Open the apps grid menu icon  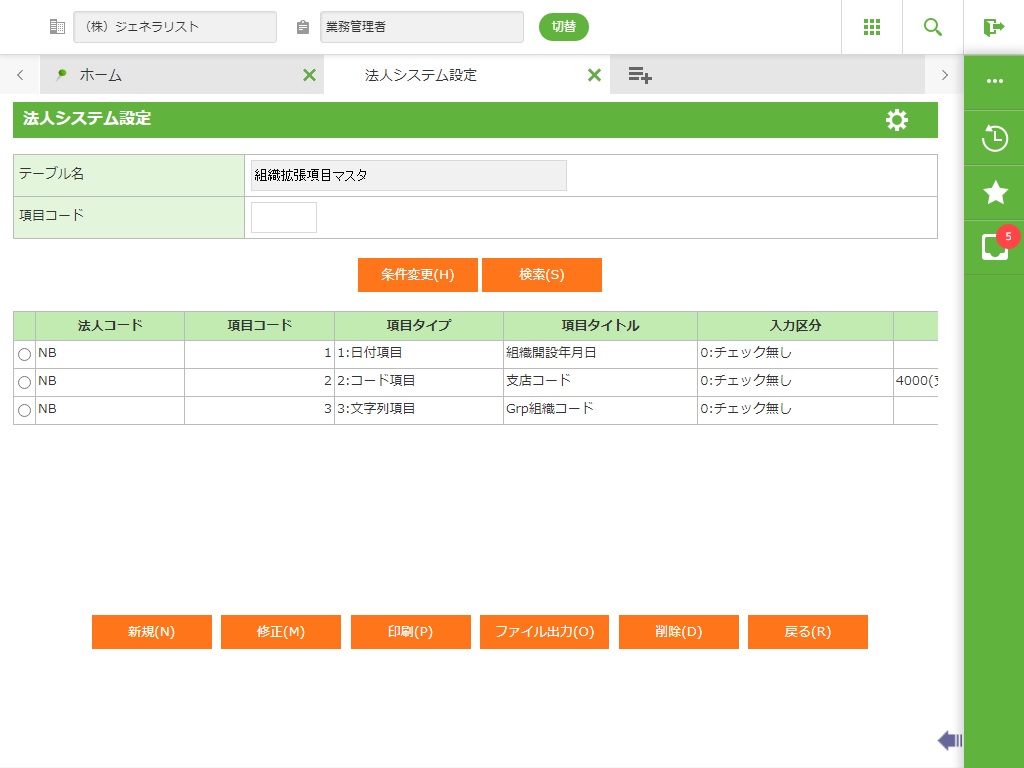point(871,27)
